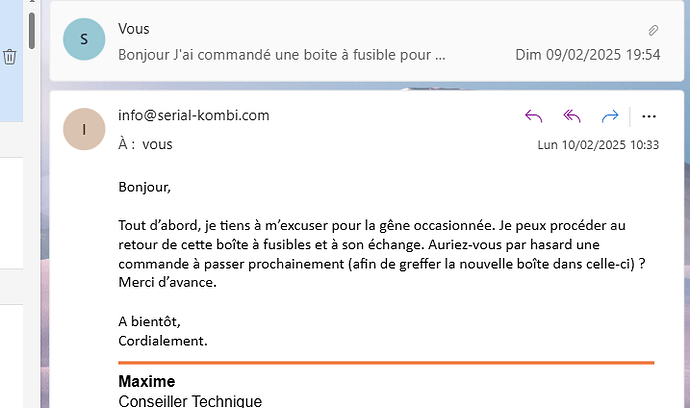Viewport: 690px width, 408px height.
Task: Click the paragraph starting 'Tout d'abord'
Action: [382, 254]
